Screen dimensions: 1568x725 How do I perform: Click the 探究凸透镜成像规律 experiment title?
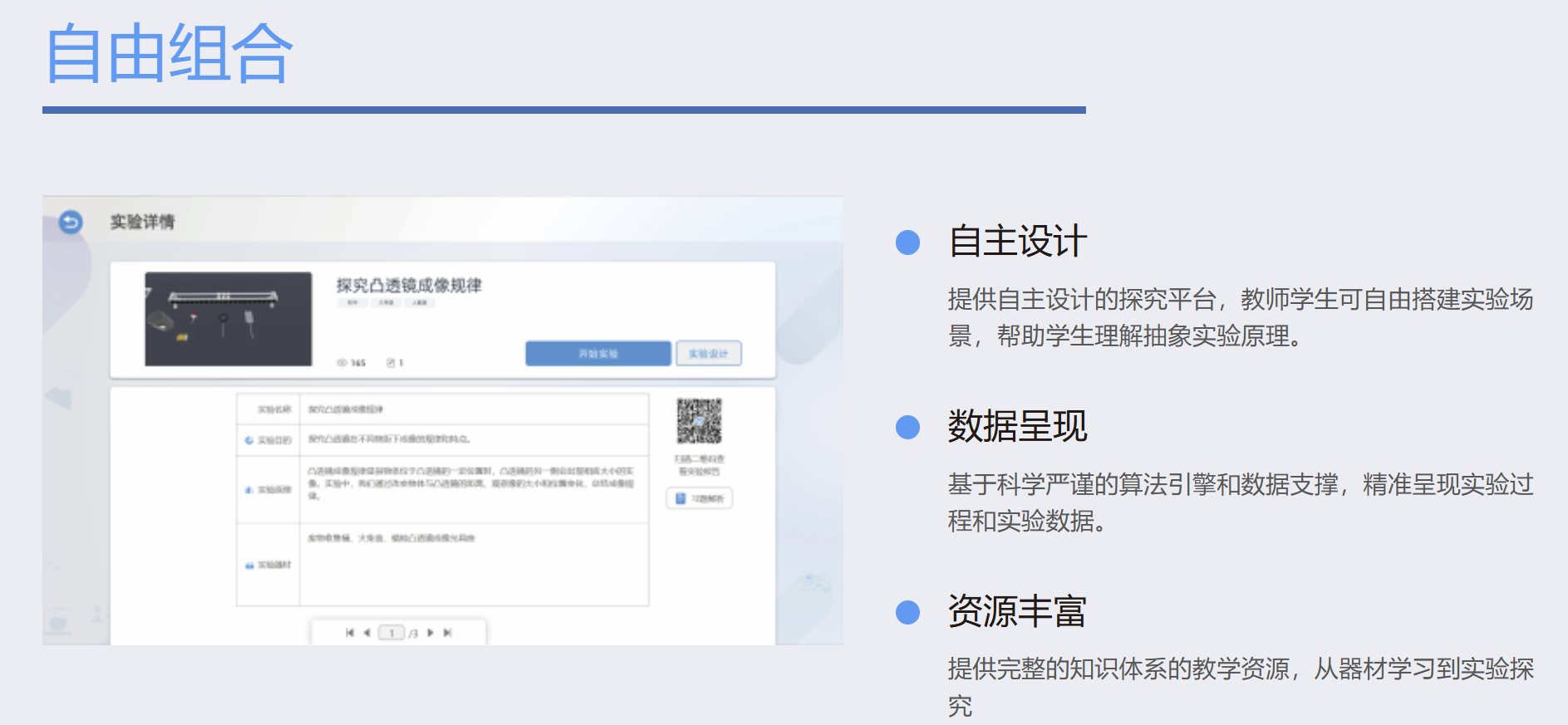point(409,286)
